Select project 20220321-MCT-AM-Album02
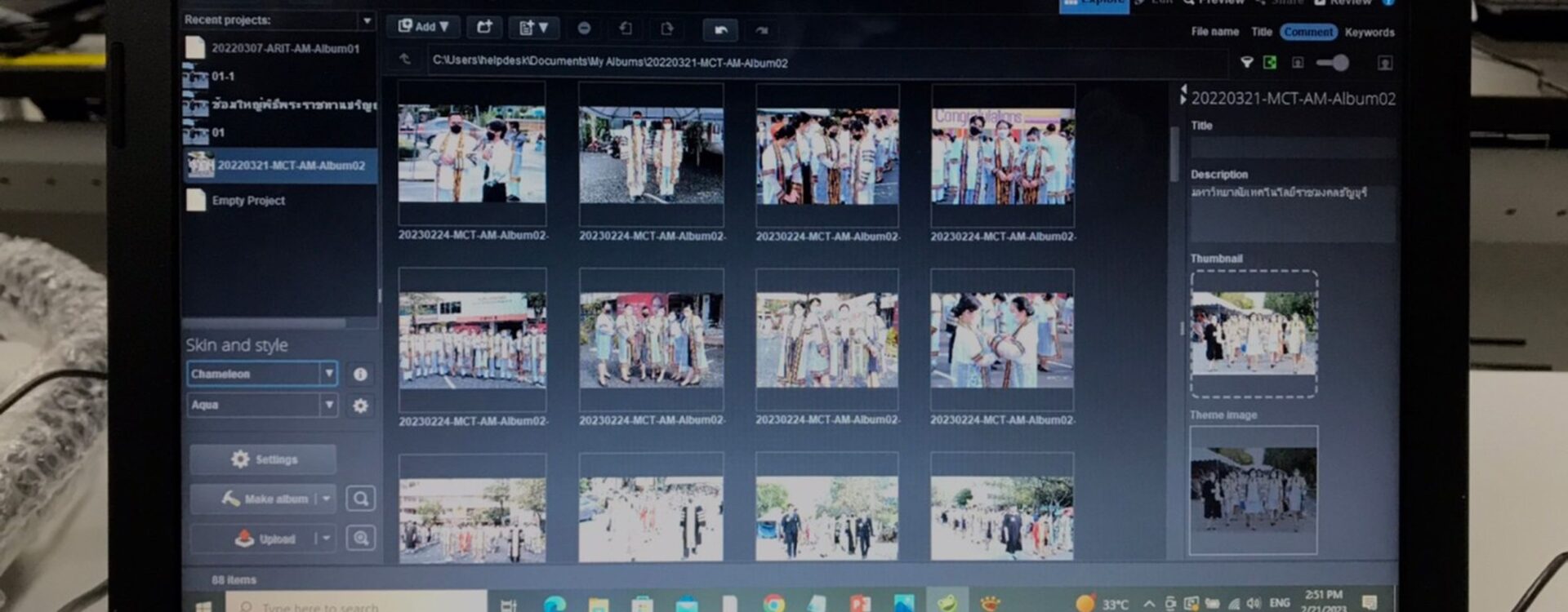The height and width of the screenshot is (612, 1568). 279,166
